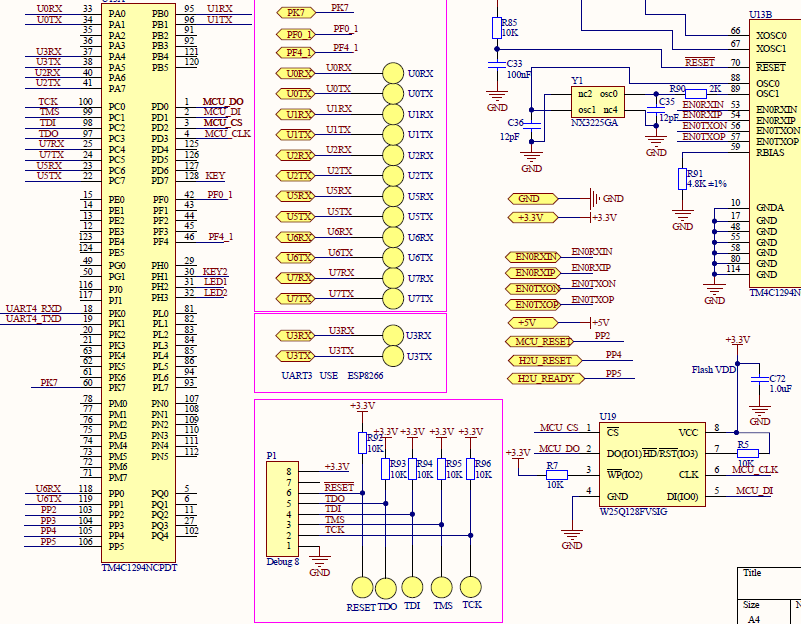Select the W25Q128FVSIG flash chip U19
The image size is (801, 624).
[x=652, y=464]
